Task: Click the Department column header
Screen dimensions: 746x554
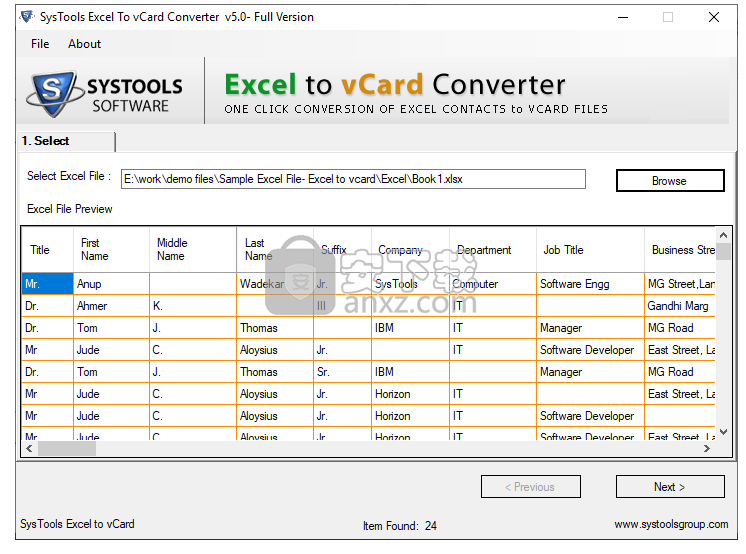Action: [x=492, y=250]
